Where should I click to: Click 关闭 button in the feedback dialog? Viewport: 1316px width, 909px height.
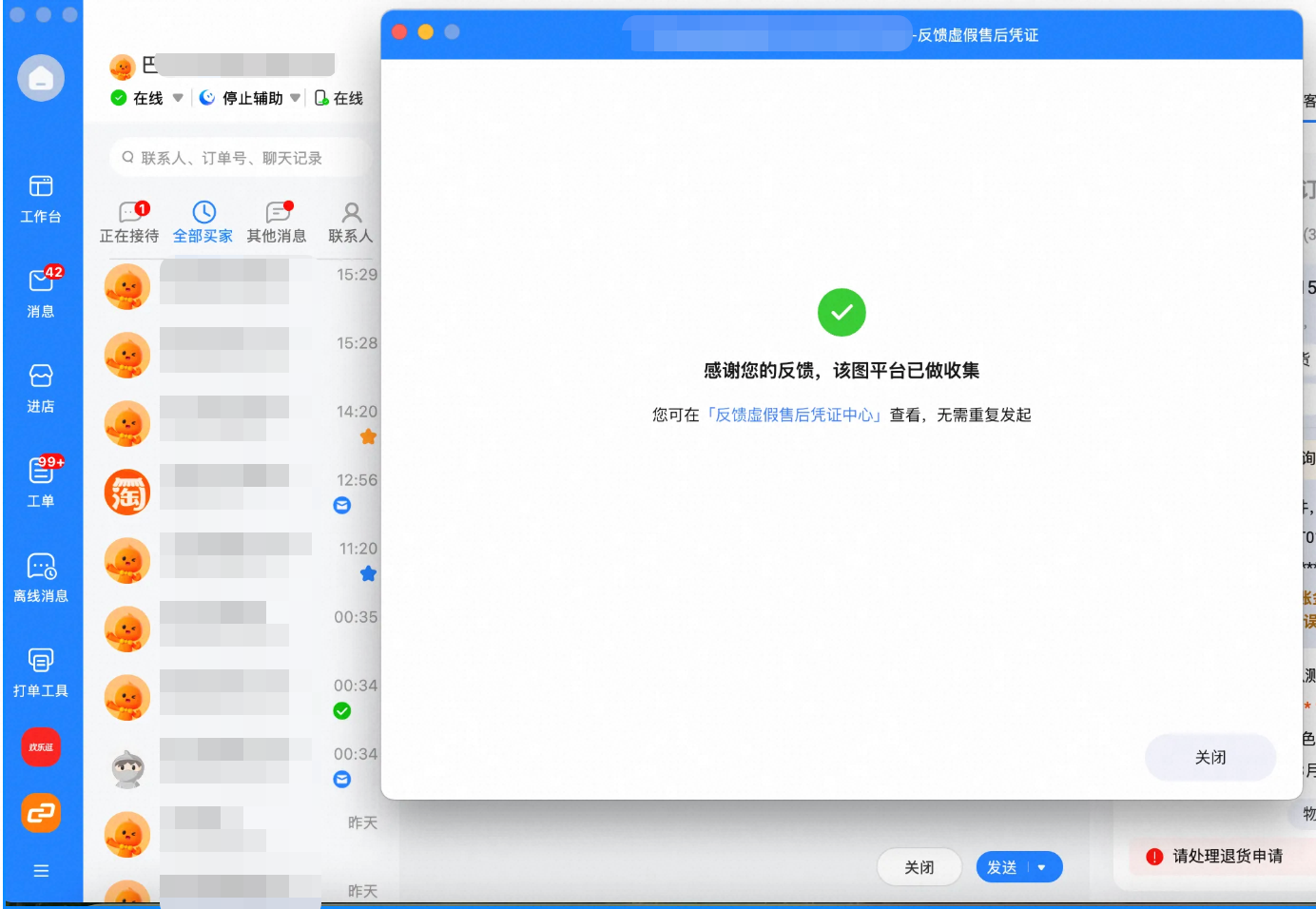pos(1210,757)
